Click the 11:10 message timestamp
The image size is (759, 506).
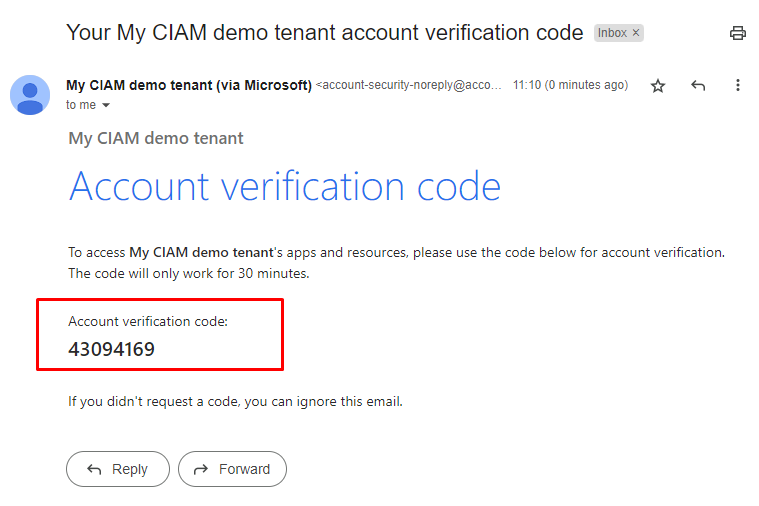click(x=570, y=86)
